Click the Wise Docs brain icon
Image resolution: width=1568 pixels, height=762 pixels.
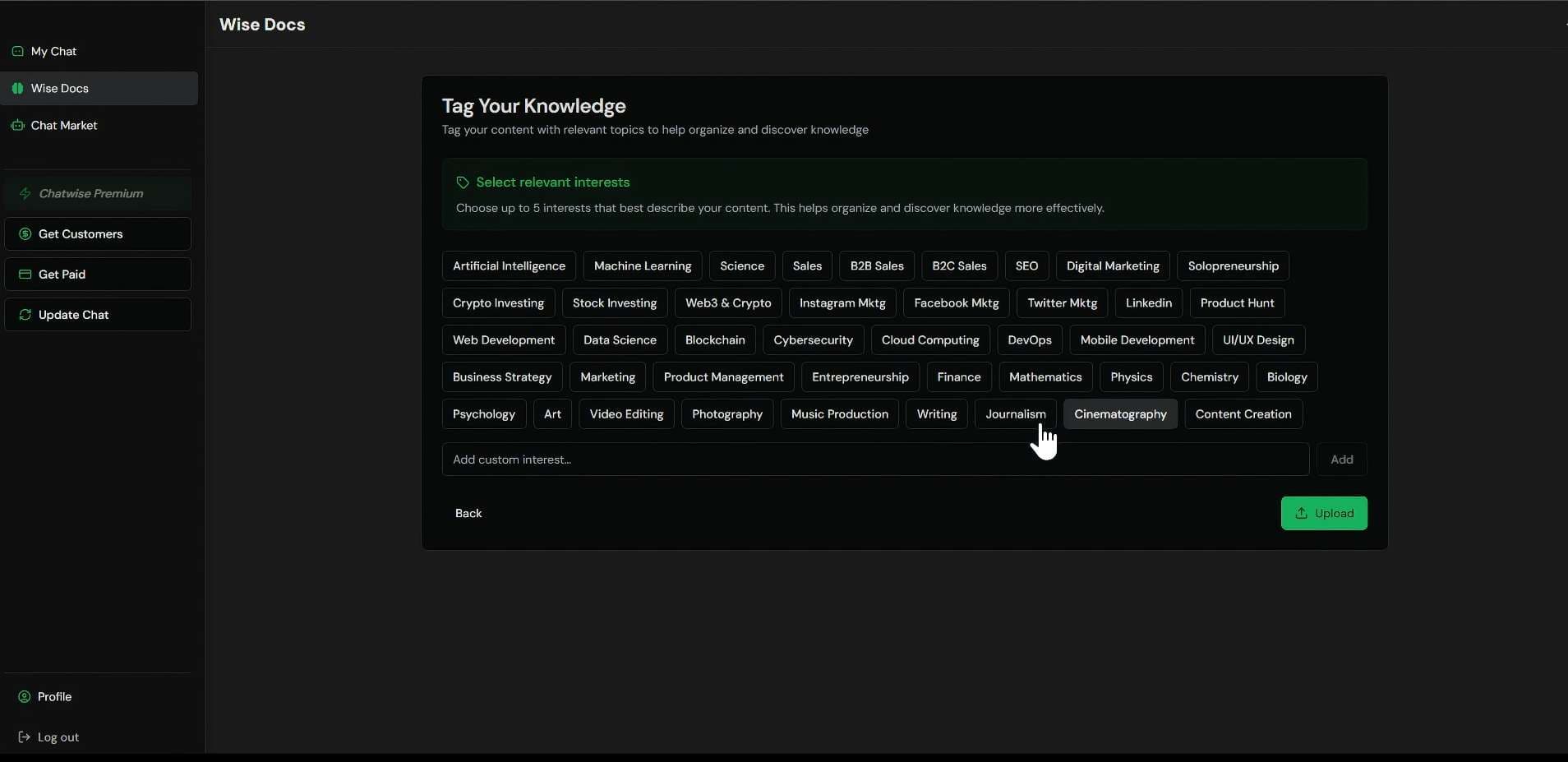tap(17, 88)
